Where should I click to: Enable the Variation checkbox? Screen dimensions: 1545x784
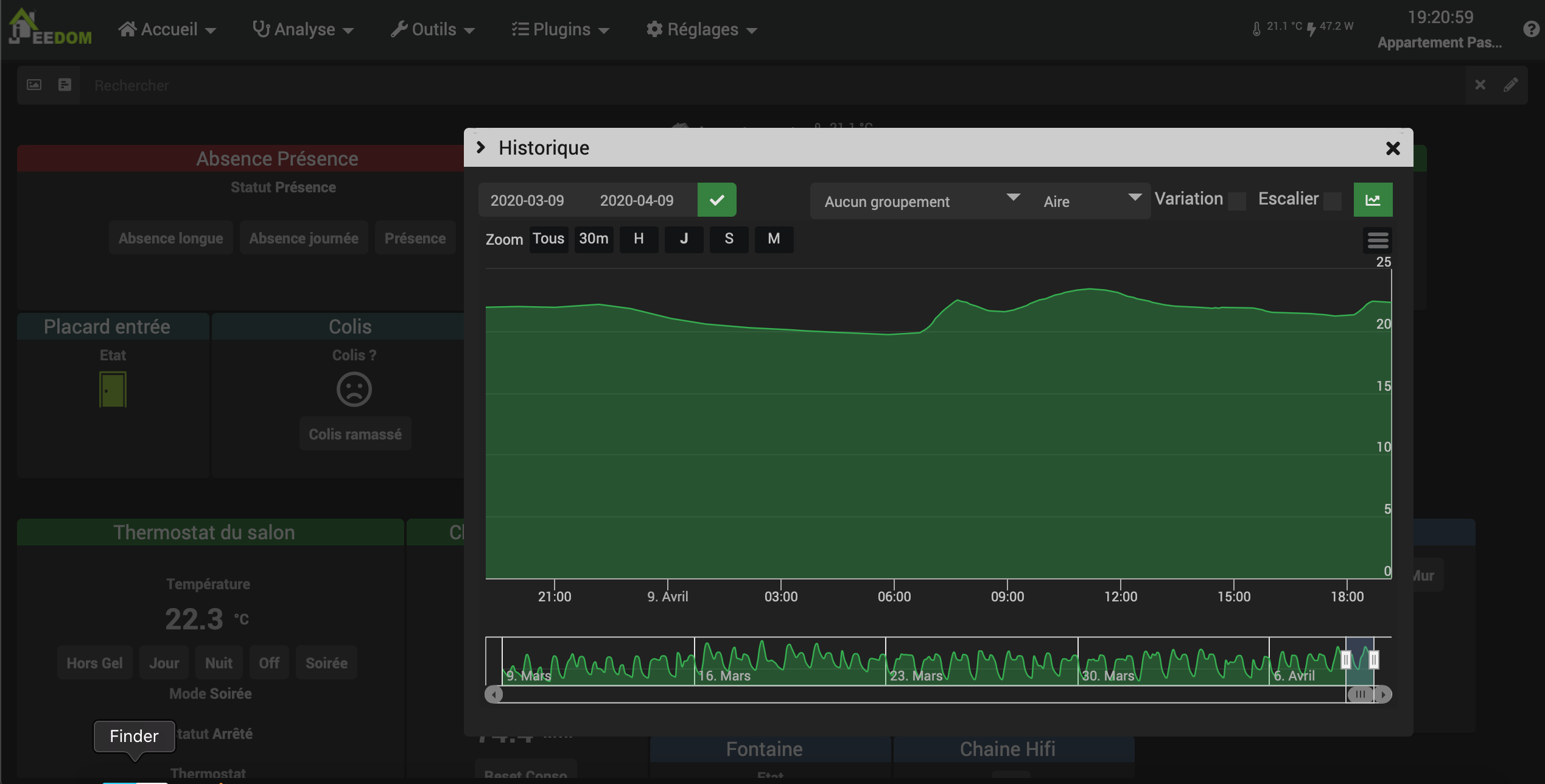(1236, 201)
